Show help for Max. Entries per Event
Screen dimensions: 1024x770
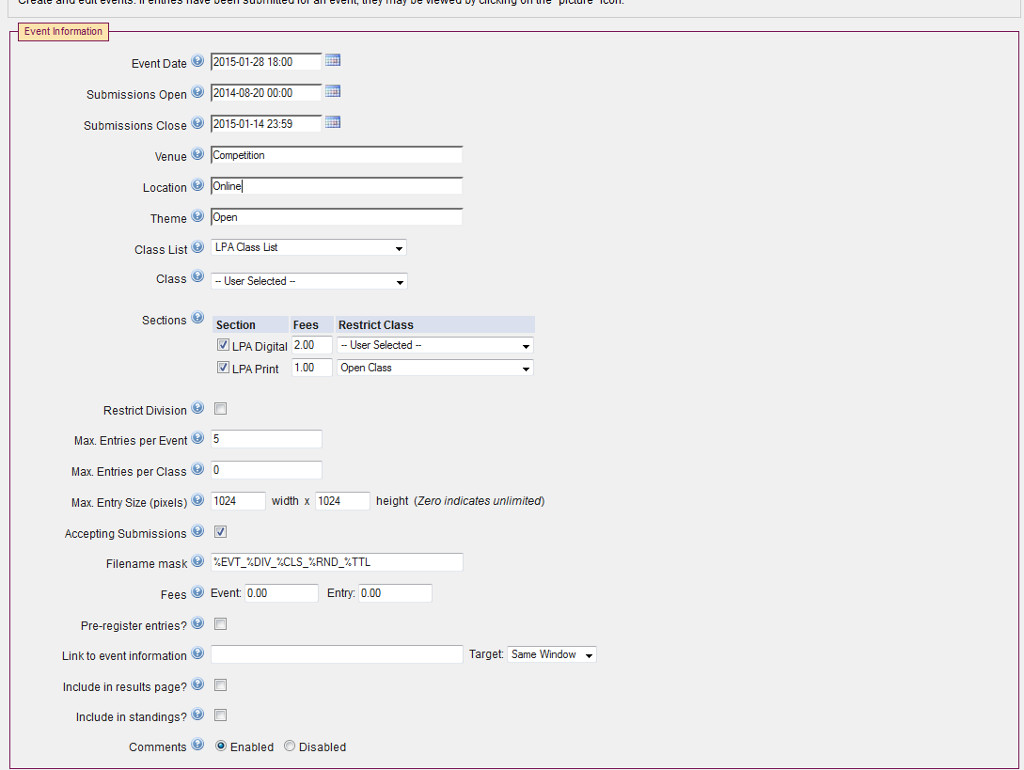[197, 439]
